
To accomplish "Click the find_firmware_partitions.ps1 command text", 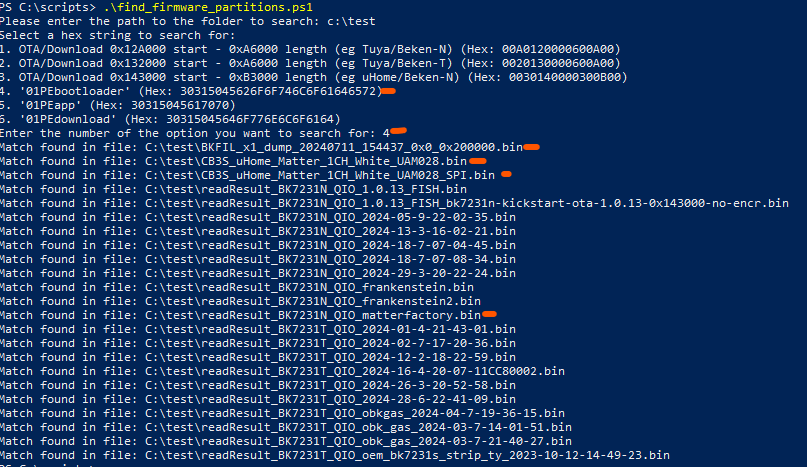I will (x=208, y=7).
